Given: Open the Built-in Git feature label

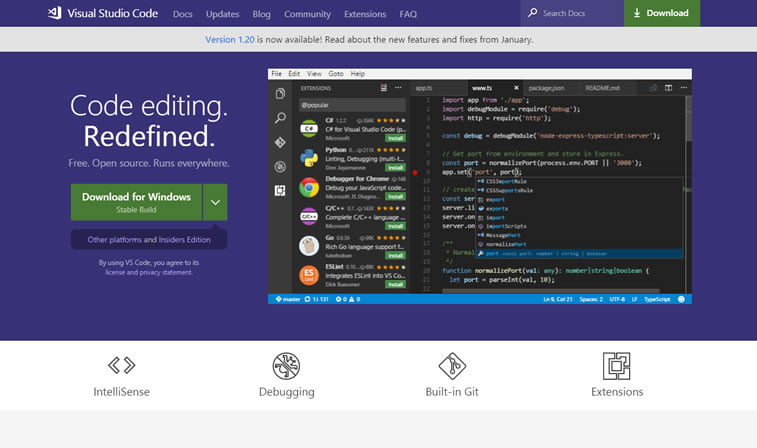Looking at the screenshot, I should pos(452,392).
